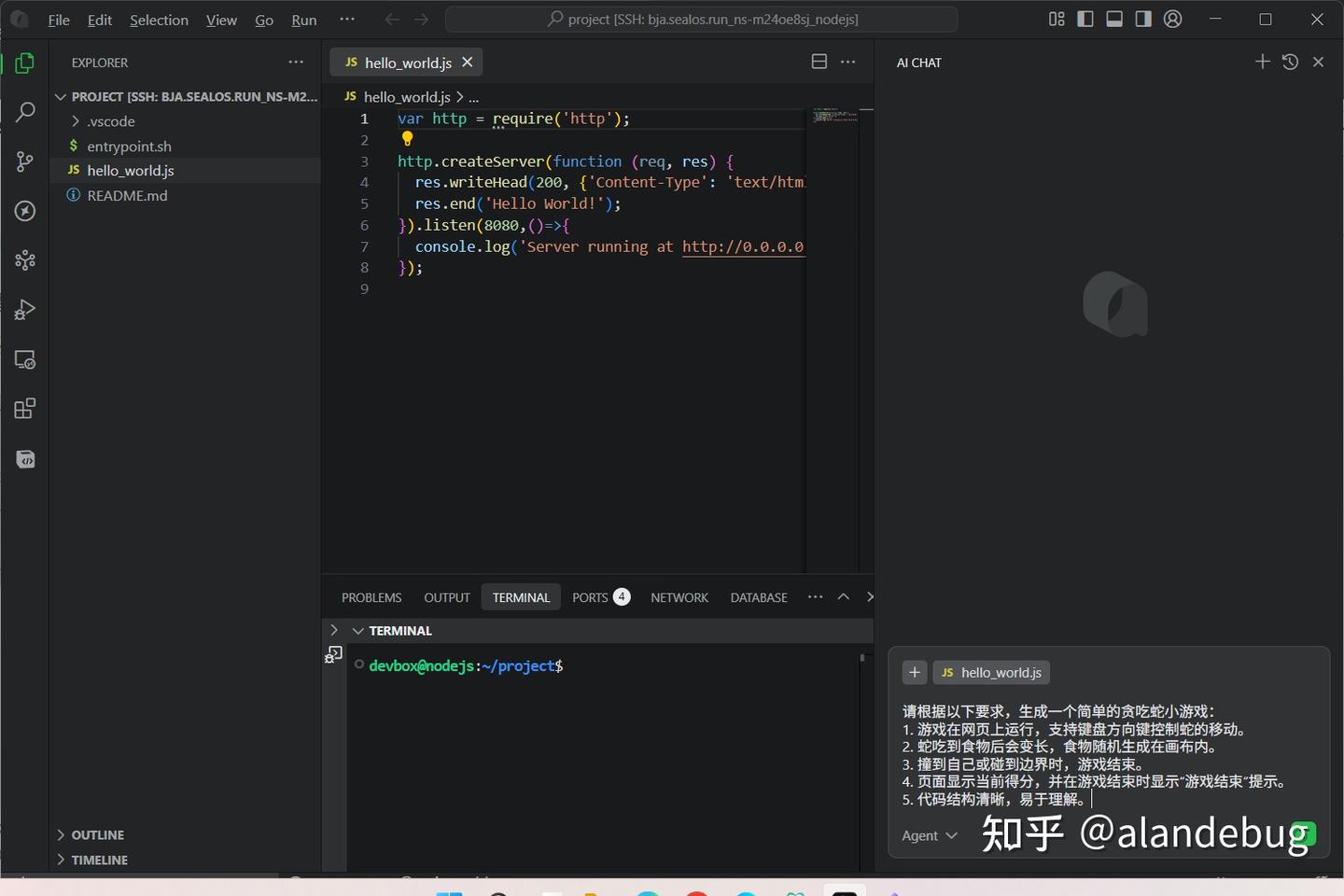This screenshot has height=896, width=1344.
Task: Click inside the terminal prompt area
Action: pos(607,665)
